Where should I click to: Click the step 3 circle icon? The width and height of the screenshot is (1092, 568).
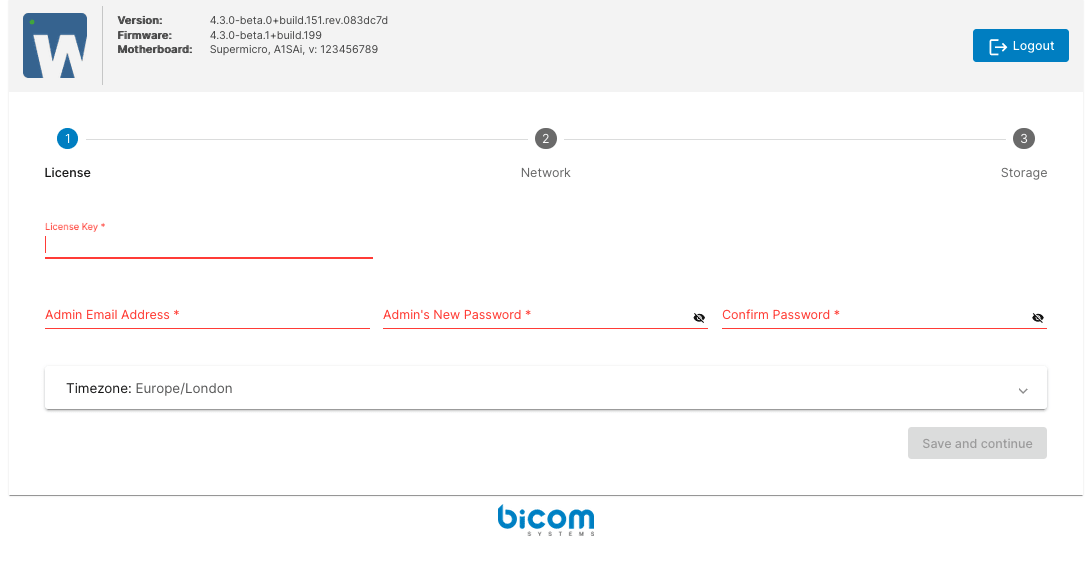coord(1024,139)
